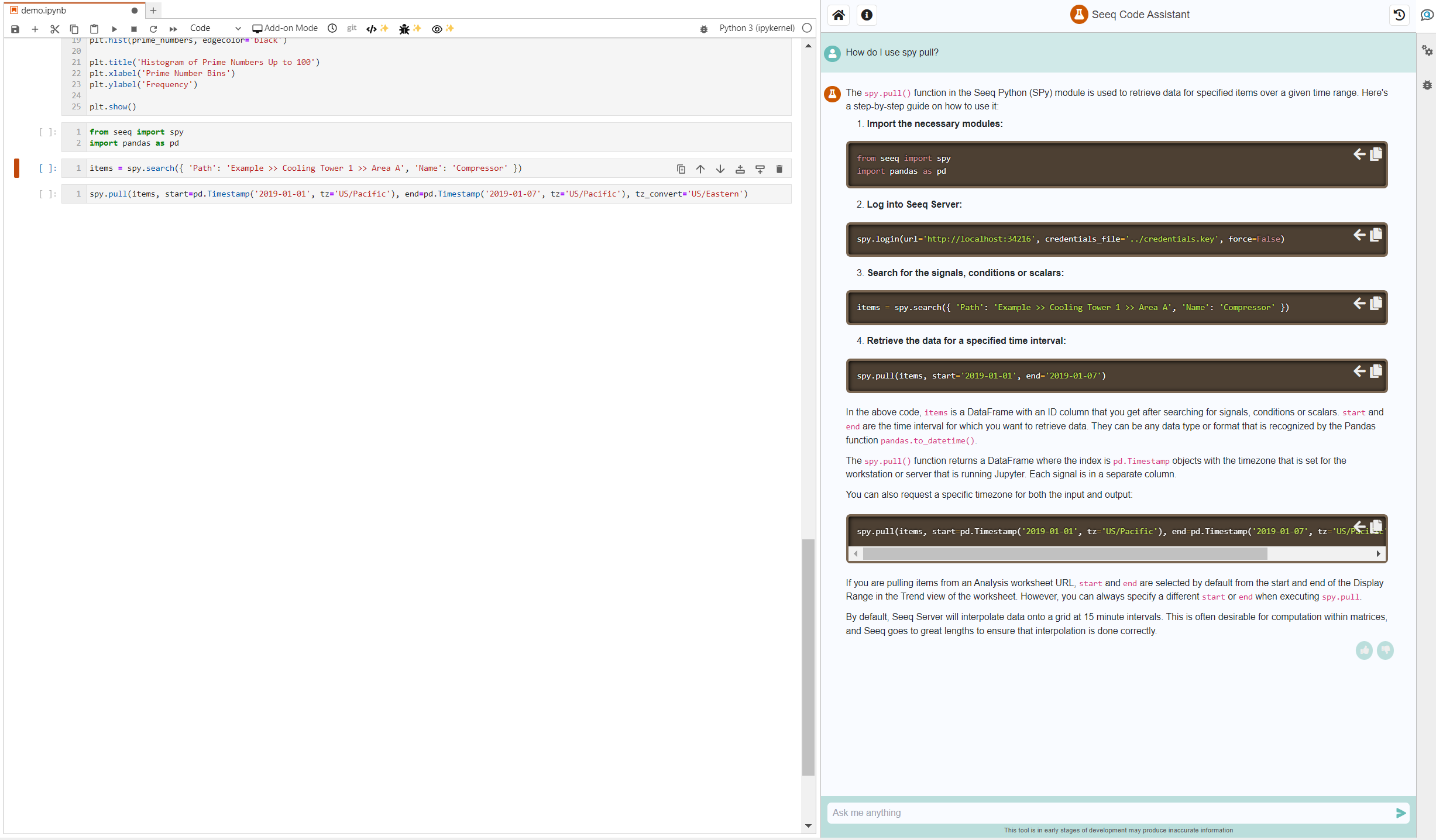Insert spy.login code using the arrow icon
The width and height of the screenshot is (1436, 840).
(1359, 235)
